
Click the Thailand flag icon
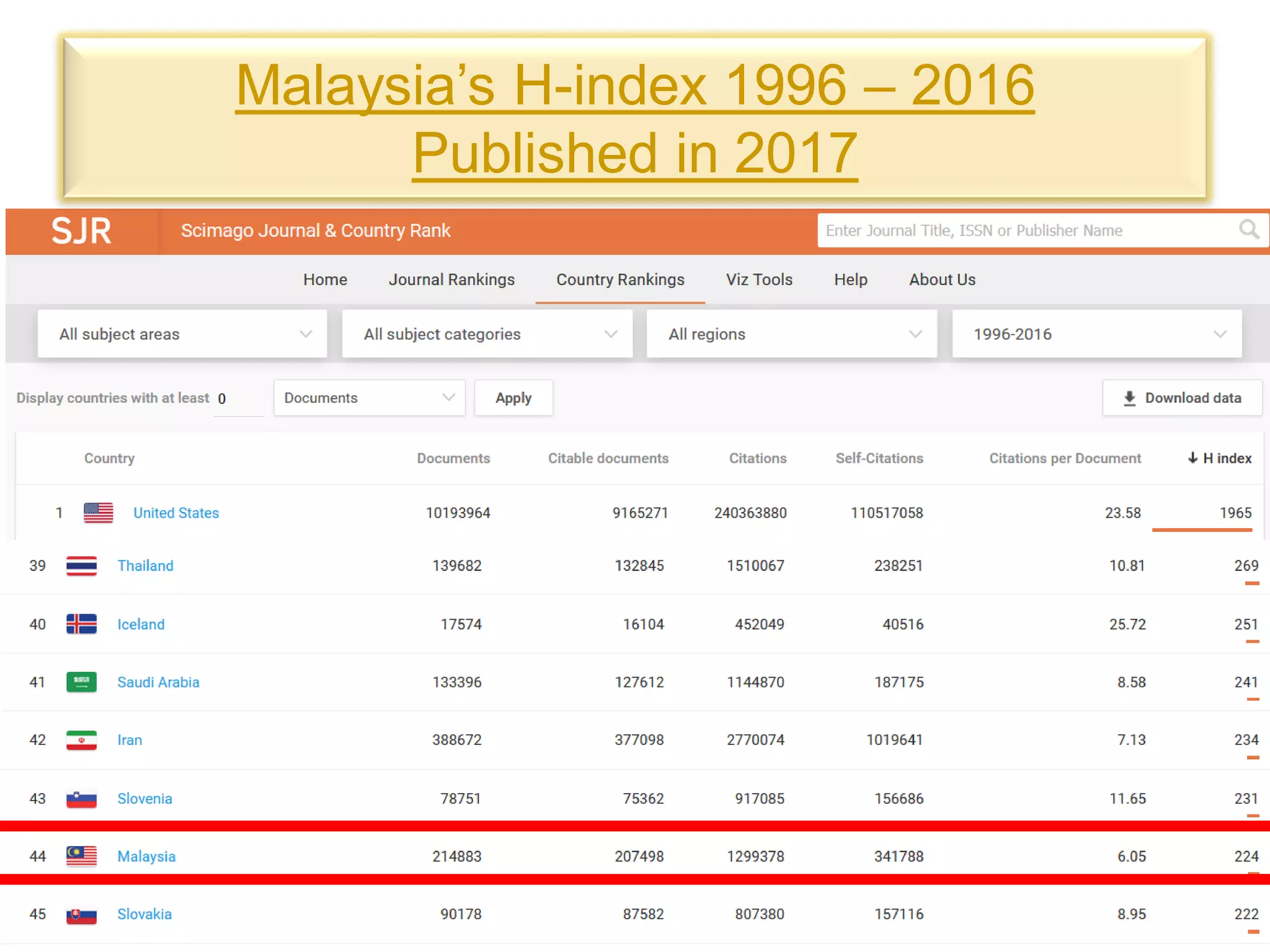coord(82,566)
